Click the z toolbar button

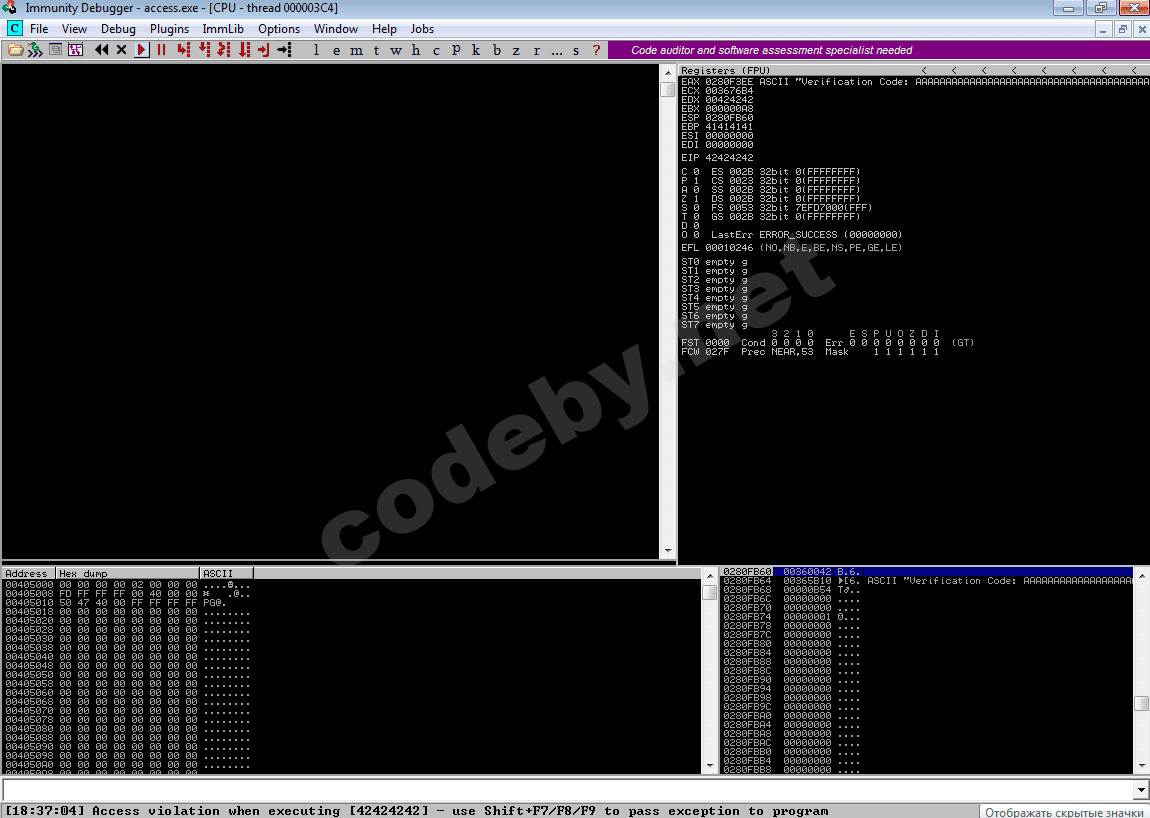516,50
